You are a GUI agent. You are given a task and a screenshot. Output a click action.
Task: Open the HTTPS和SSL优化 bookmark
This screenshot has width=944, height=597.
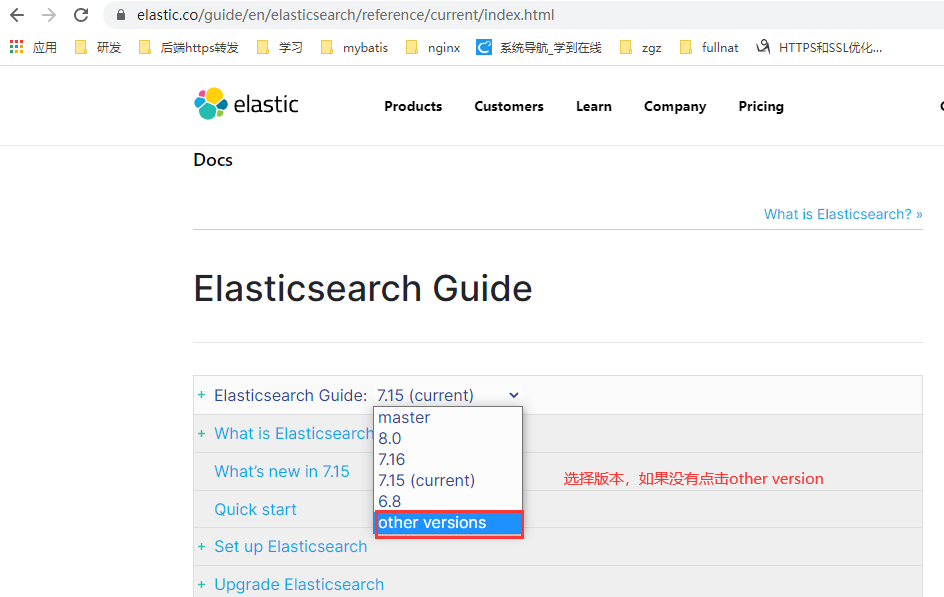(819, 48)
